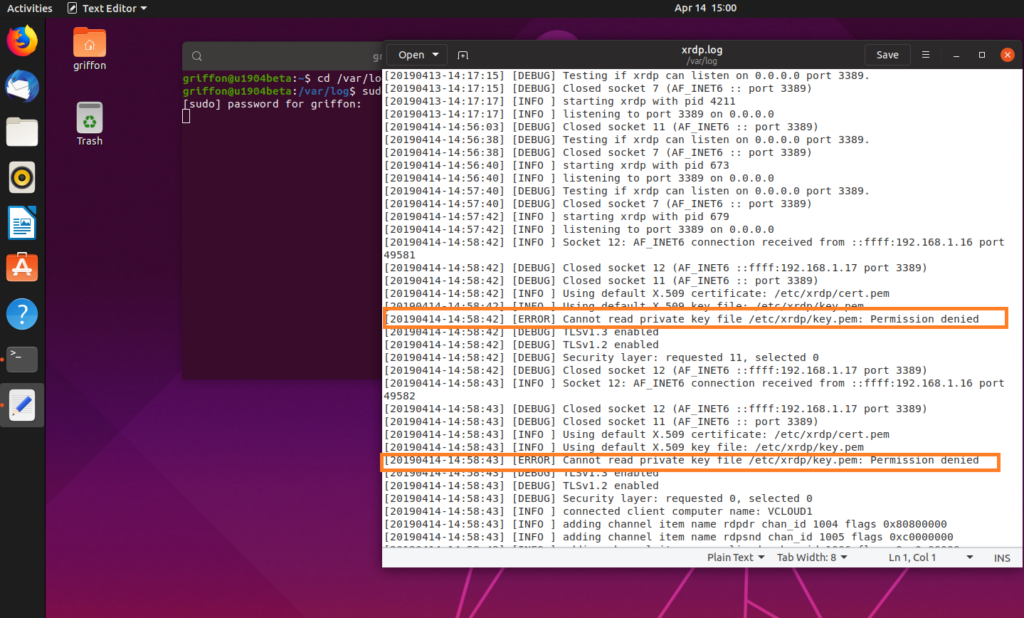Open Firefox from the dock
Image resolution: width=1024 pixels, height=618 pixels.
click(x=22, y=41)
